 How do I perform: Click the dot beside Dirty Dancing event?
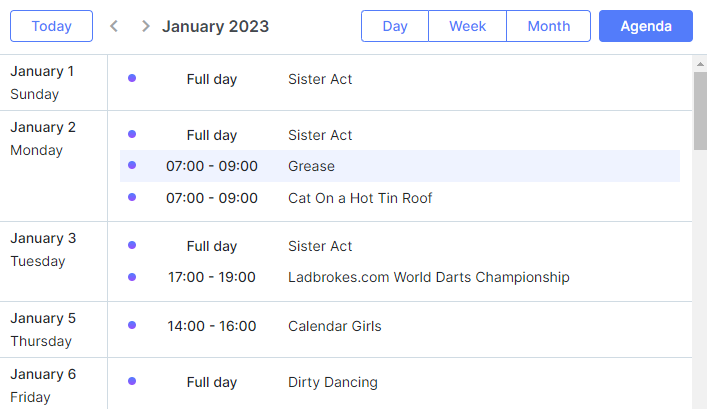(132, 381)
